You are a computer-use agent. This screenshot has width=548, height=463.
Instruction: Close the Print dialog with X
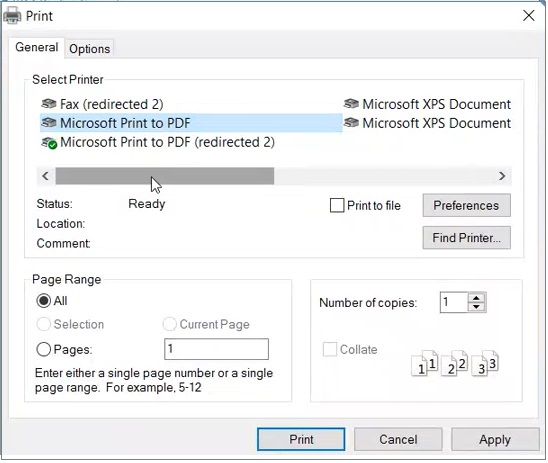point(528,15)
